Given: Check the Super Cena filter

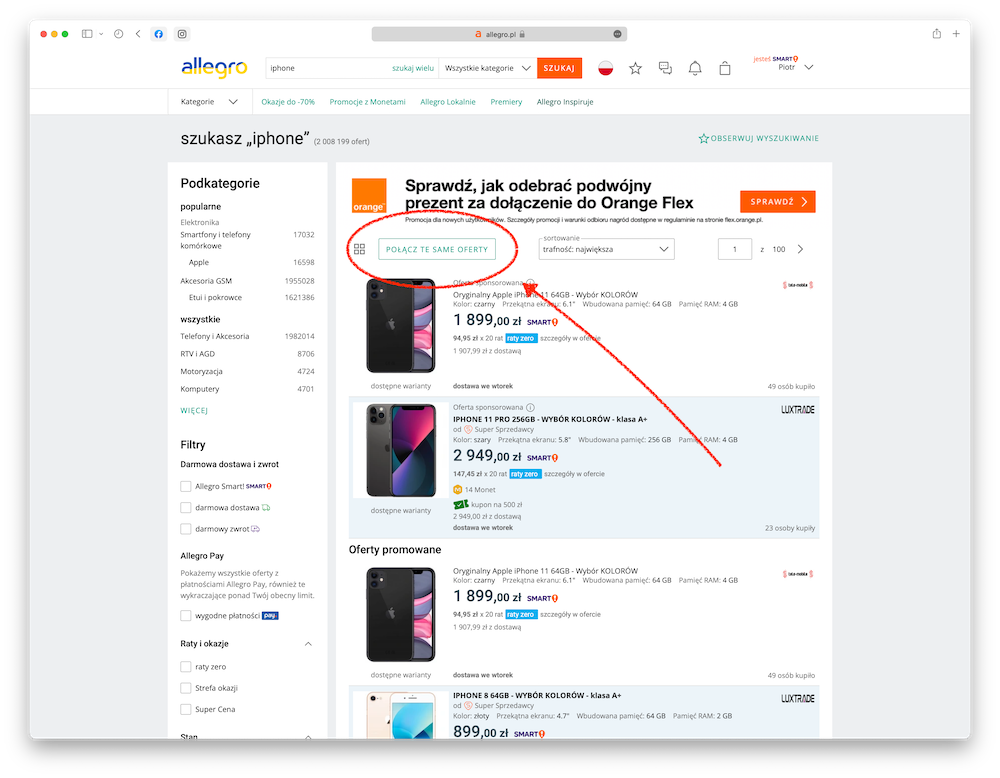Looking at the screenshot, I should [186, 709].
